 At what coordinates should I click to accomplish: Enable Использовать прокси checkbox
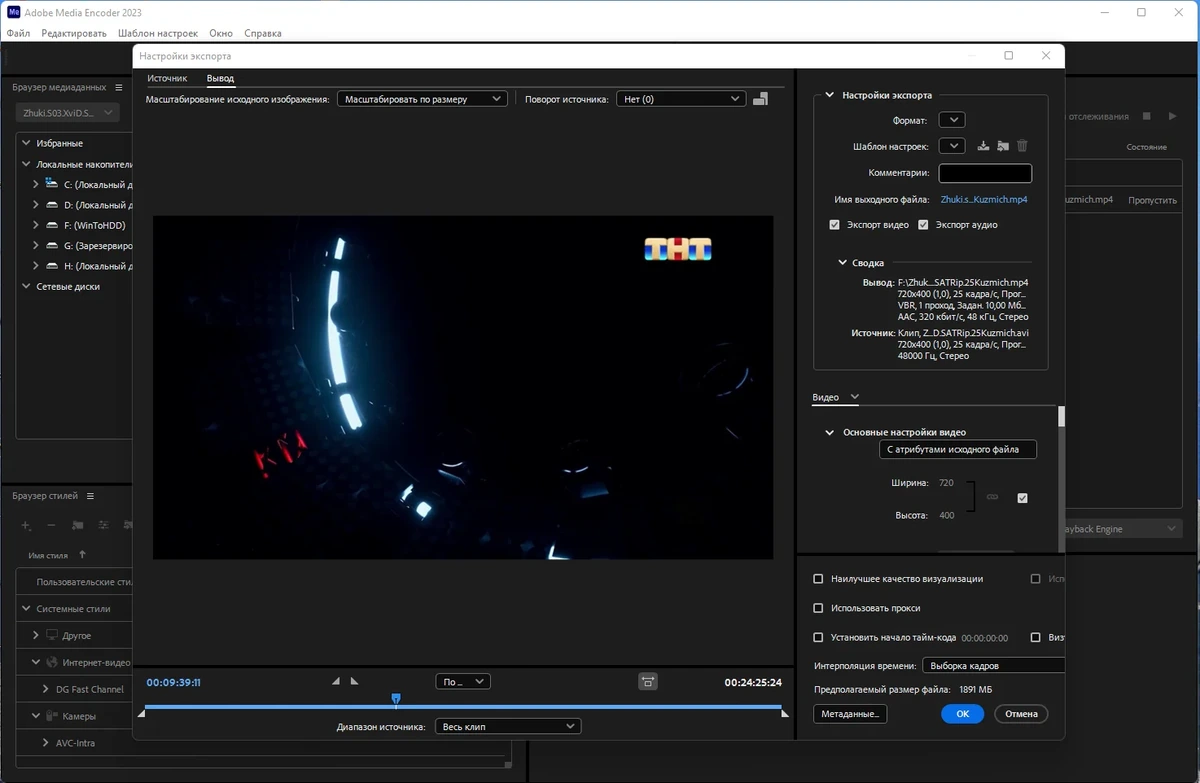pyautogui.click(x=818, y=608)
